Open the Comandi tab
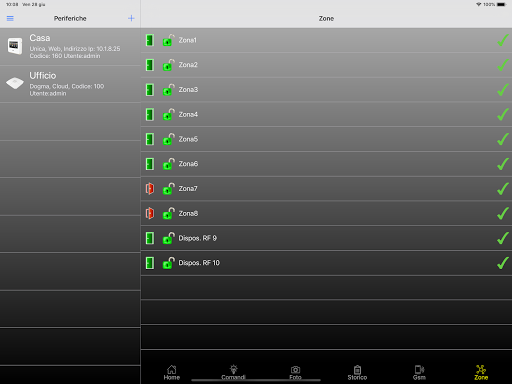Viewport: 512px width, 384px height. 233,372
